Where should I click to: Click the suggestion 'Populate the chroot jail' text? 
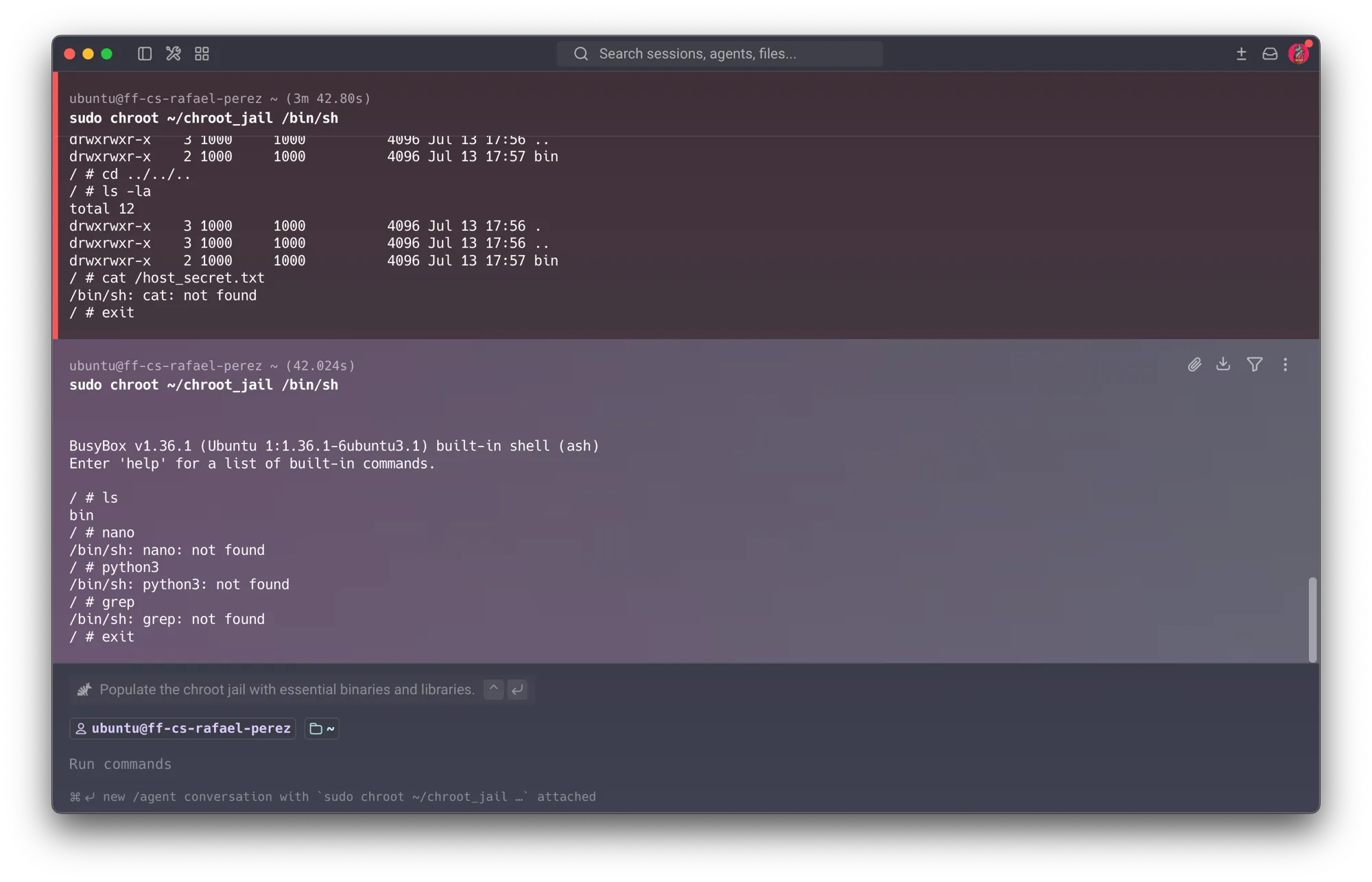(287, 689)
